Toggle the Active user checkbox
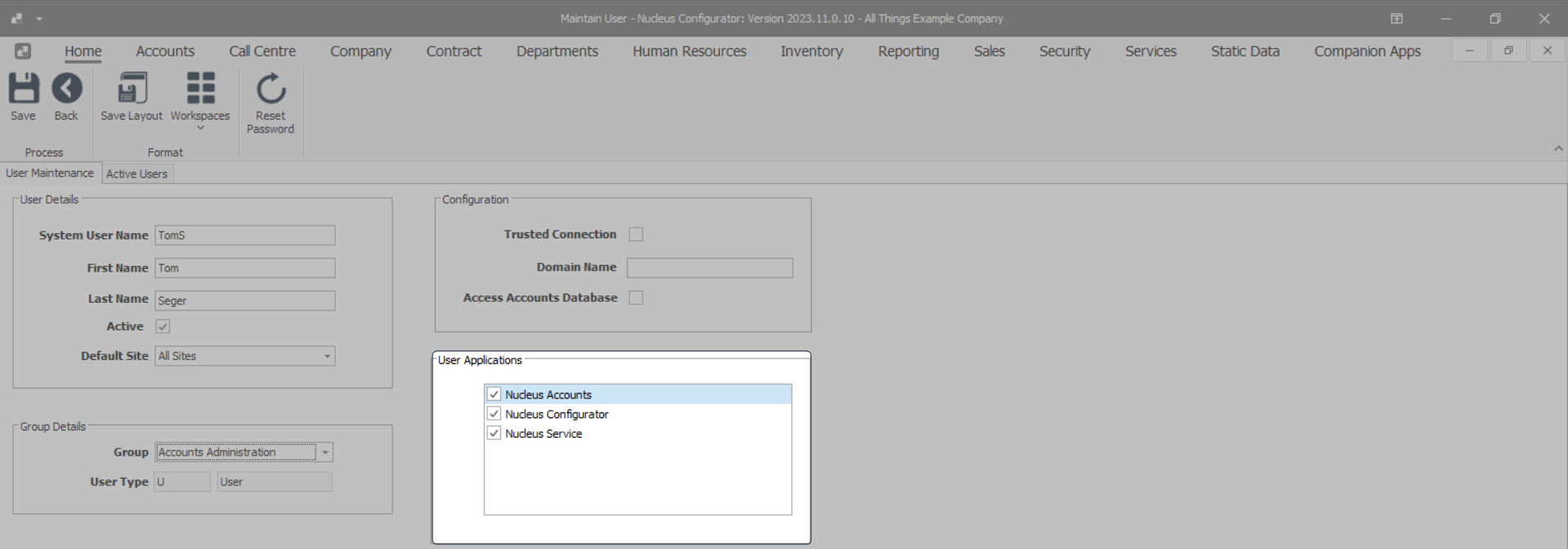The height and width of the screenshot is (549, 1568). [163, 326]
